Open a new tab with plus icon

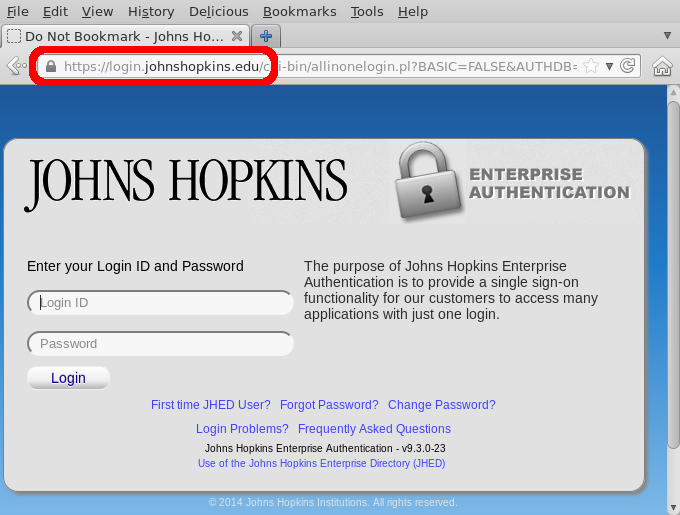266,36
